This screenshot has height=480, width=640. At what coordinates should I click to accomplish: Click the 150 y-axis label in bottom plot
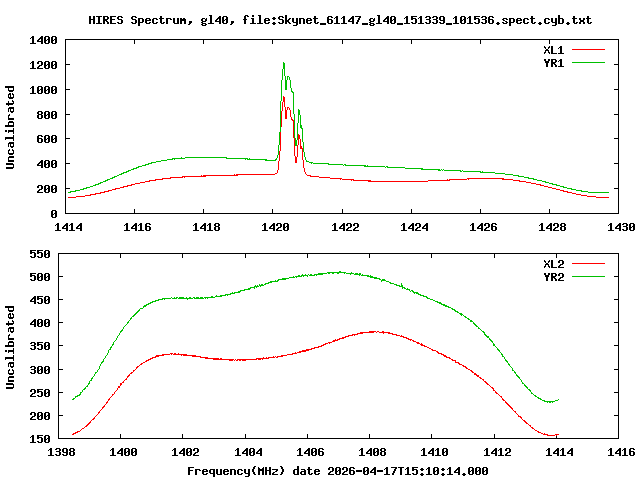coord(40,439)
